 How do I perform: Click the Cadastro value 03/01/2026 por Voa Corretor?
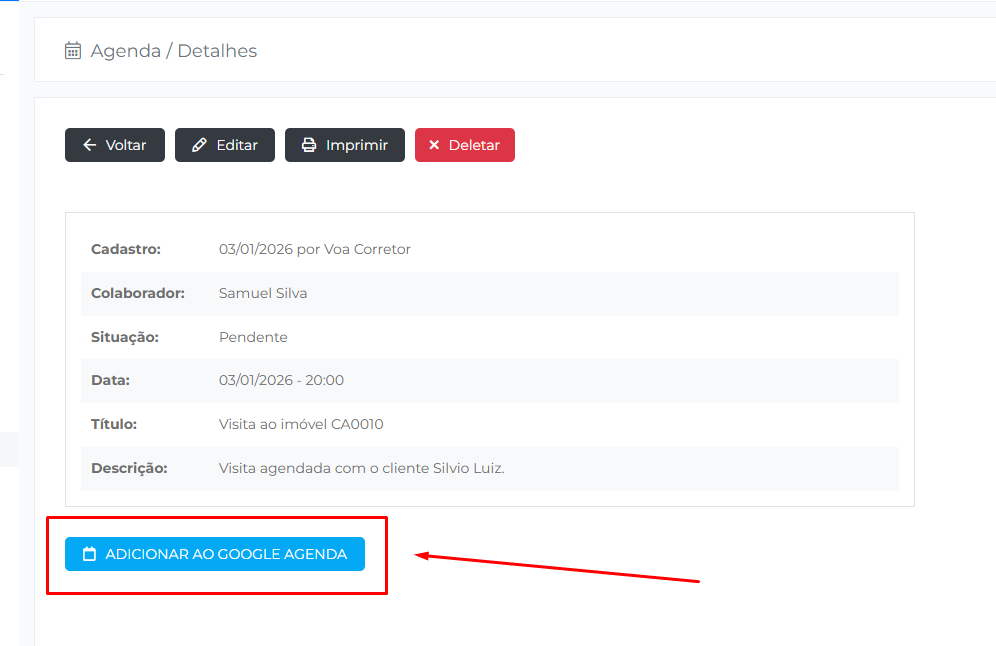tap(315, 249)
